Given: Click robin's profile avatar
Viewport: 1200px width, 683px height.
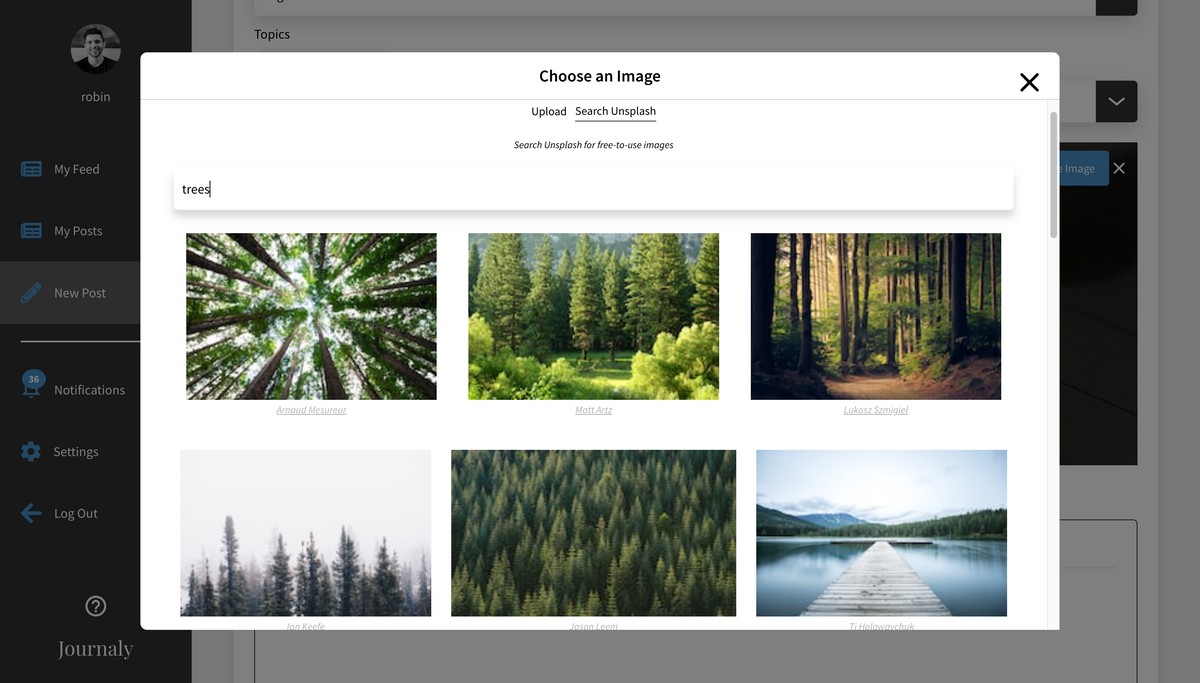Looking at the screenshot, I should (96, 49).
